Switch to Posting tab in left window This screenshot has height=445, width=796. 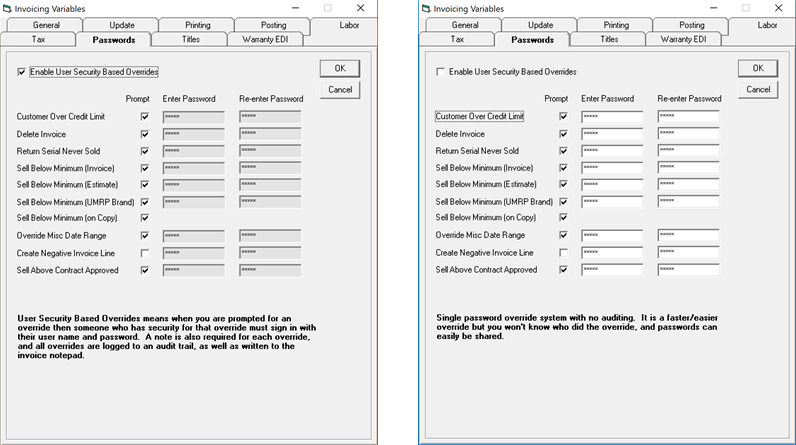point(273,25)
